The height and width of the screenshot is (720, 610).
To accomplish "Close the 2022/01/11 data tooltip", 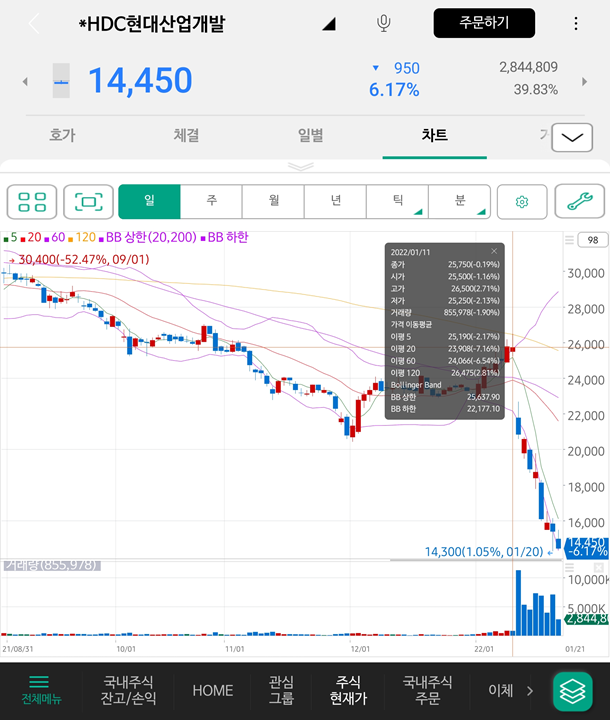I will (x=494, y=251).
